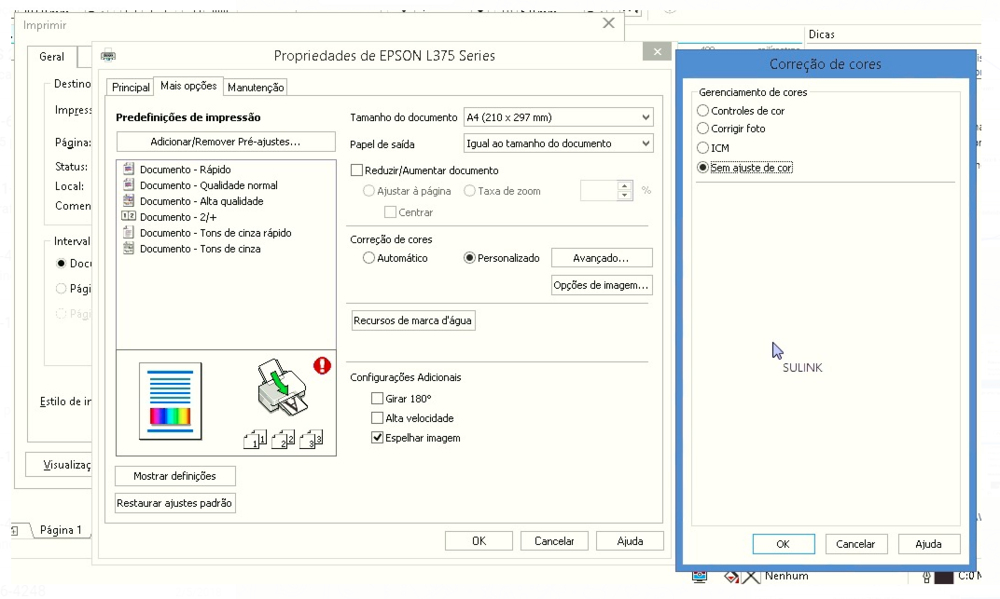Click the Documento - Tons de cinza rápido text

click(x=216, y=233)
